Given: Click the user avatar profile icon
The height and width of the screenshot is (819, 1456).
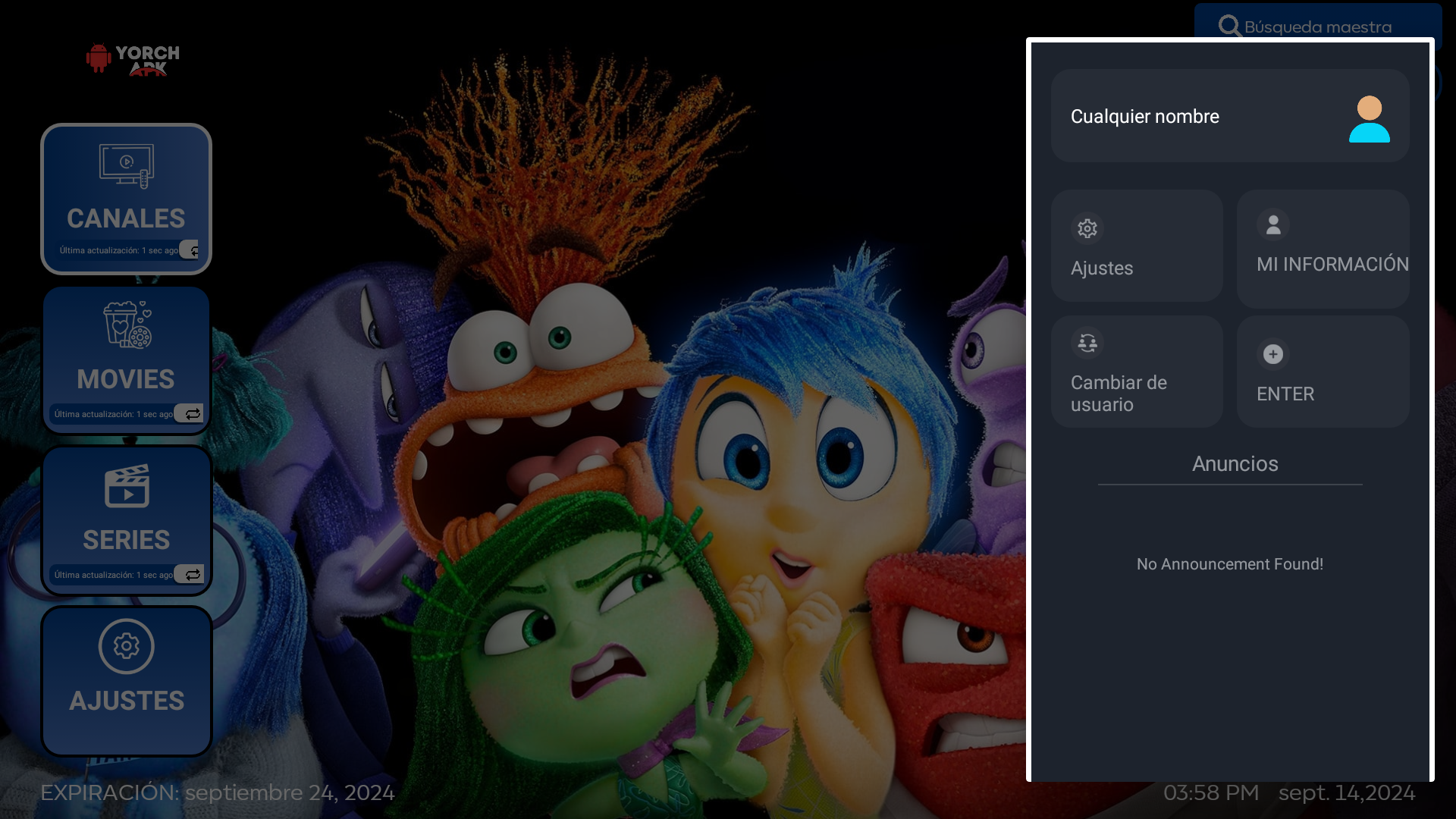Looking at the screenshot, I should [1369, 119].
